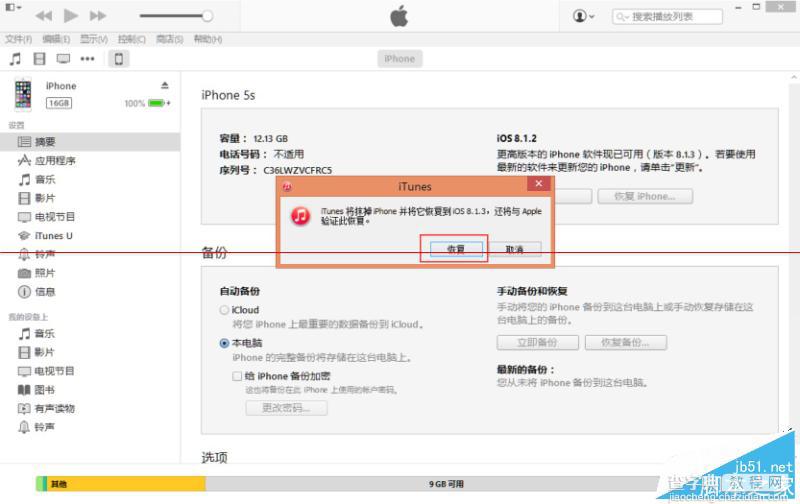
Task: Open the account user icon dropdown
Action: click(583, 16)
